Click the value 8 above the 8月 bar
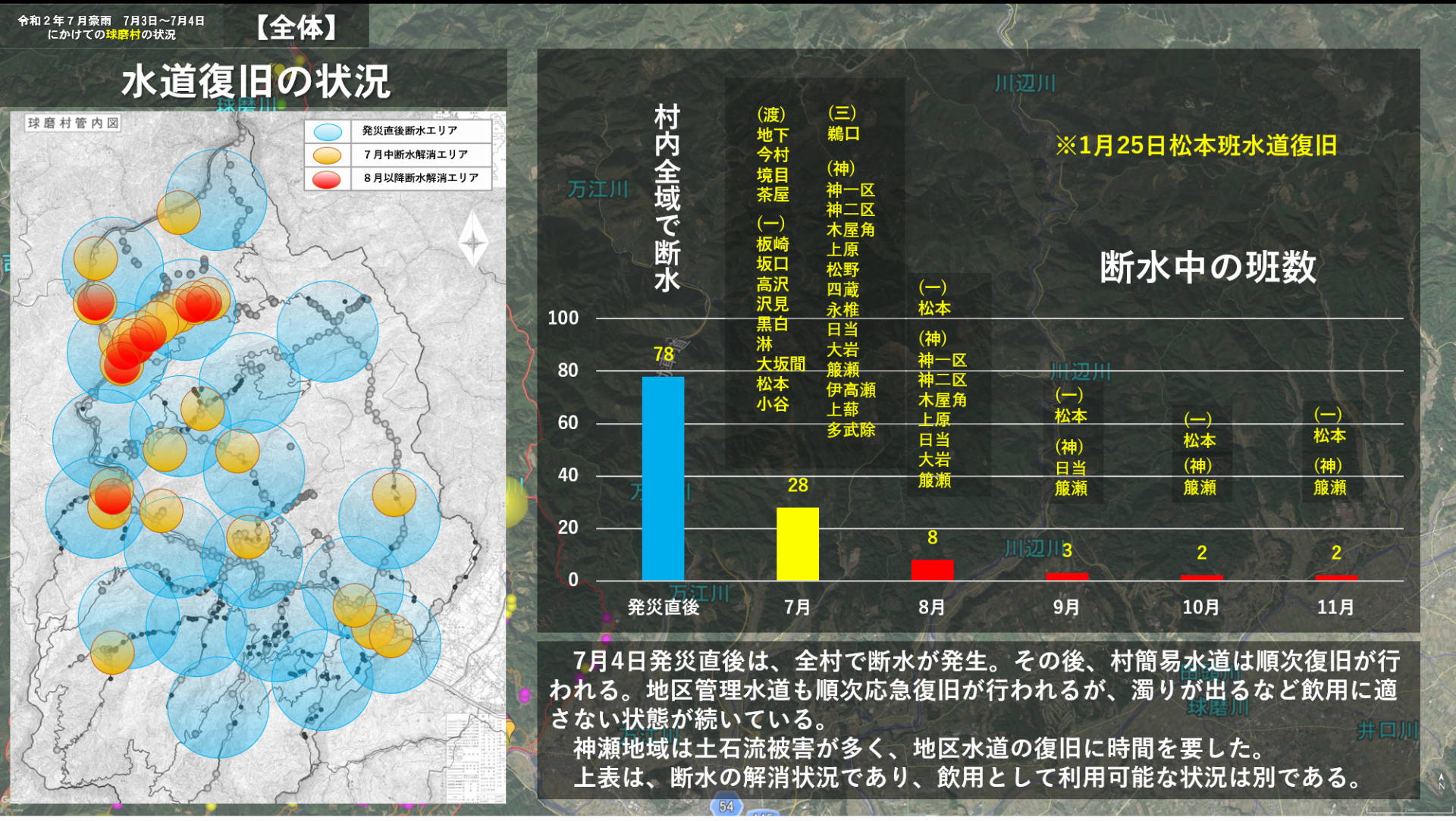 pos(933,537)
